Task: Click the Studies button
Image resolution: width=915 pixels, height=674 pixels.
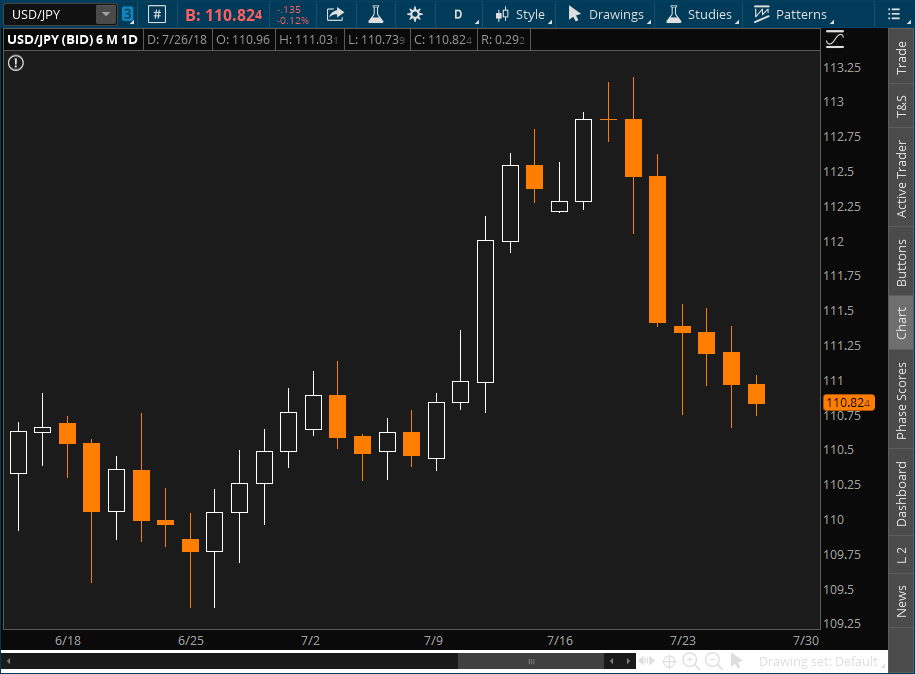Action: [x=700, y=14]
